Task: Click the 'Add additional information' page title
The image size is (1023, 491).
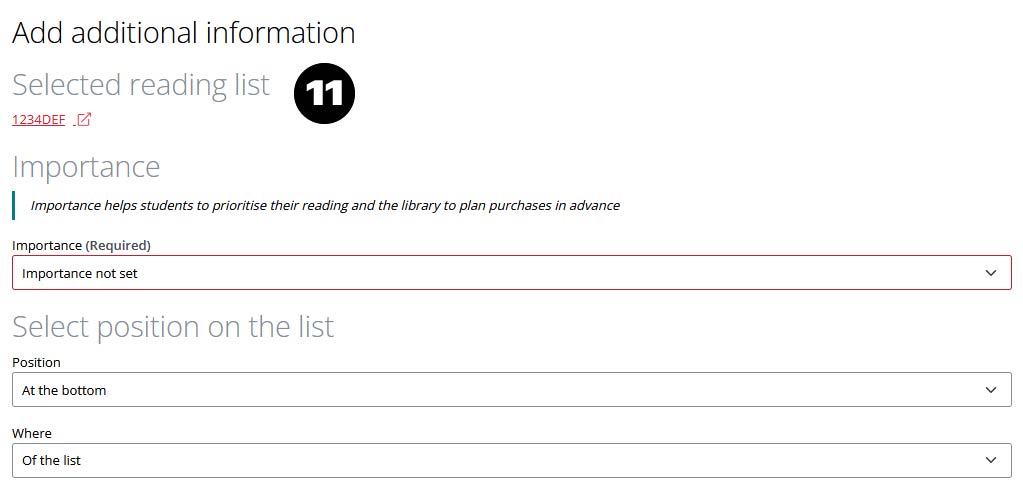Action: click(x=184, y=33)
